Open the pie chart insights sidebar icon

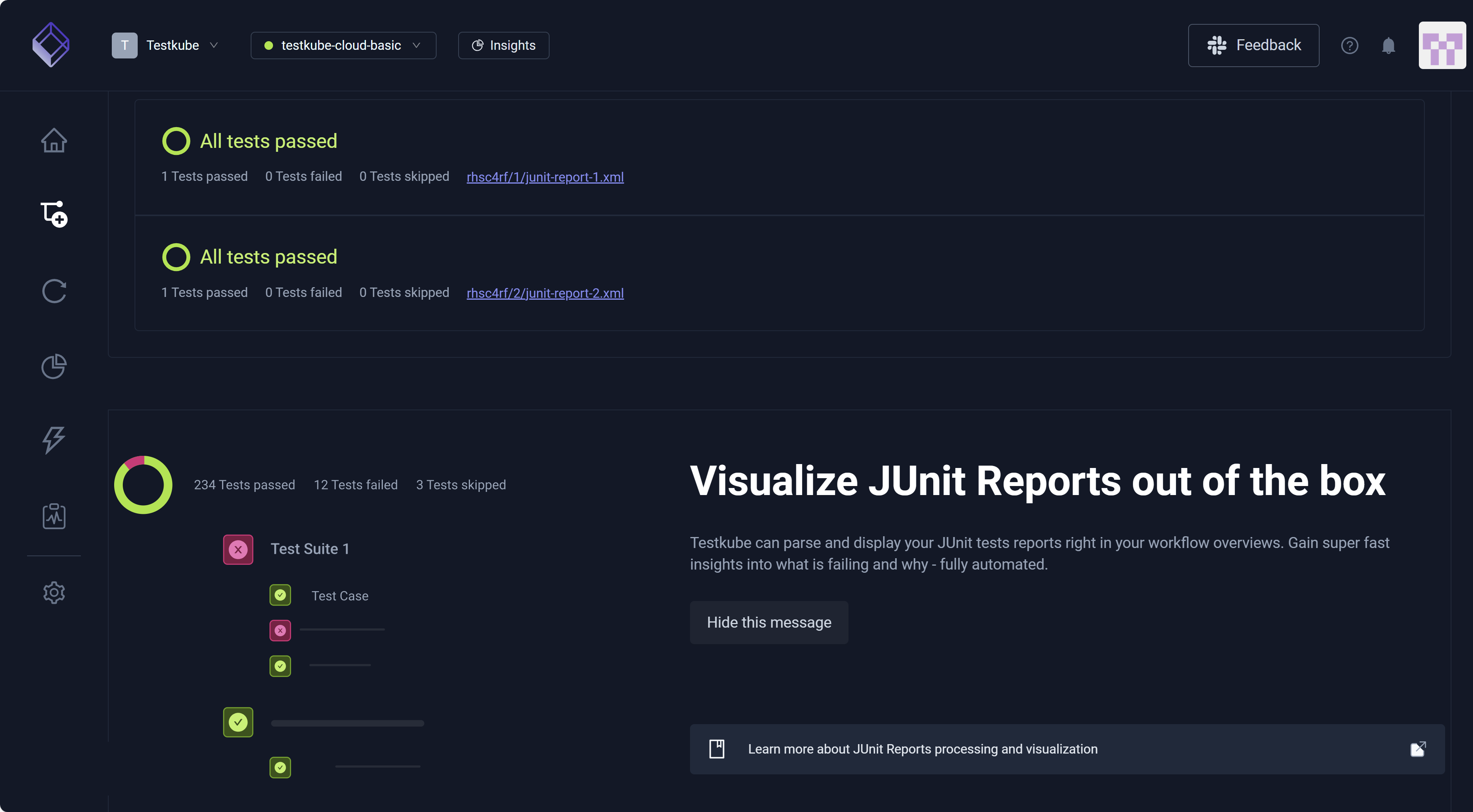54,366
